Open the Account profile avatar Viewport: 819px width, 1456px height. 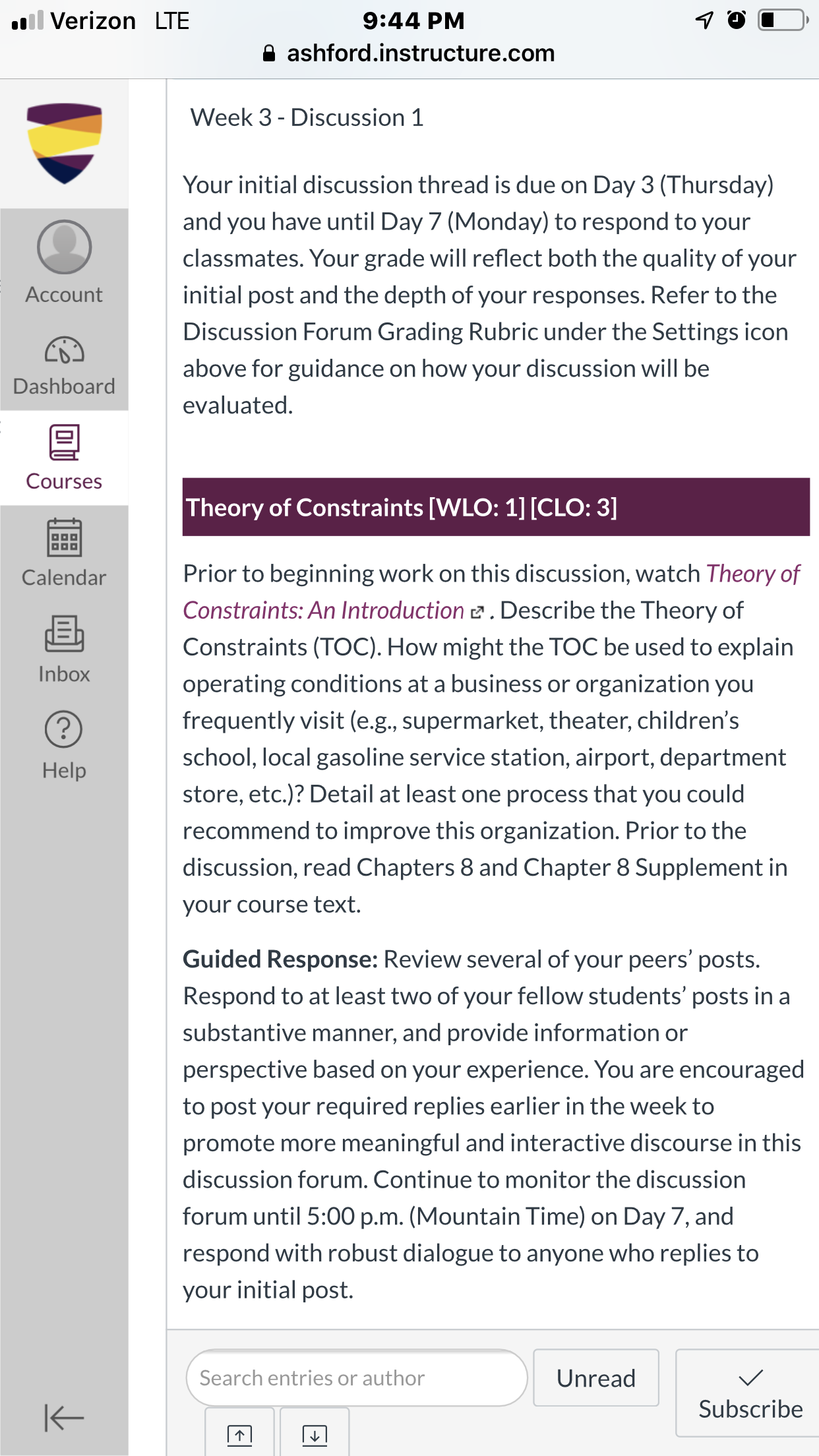pos(64,247)
